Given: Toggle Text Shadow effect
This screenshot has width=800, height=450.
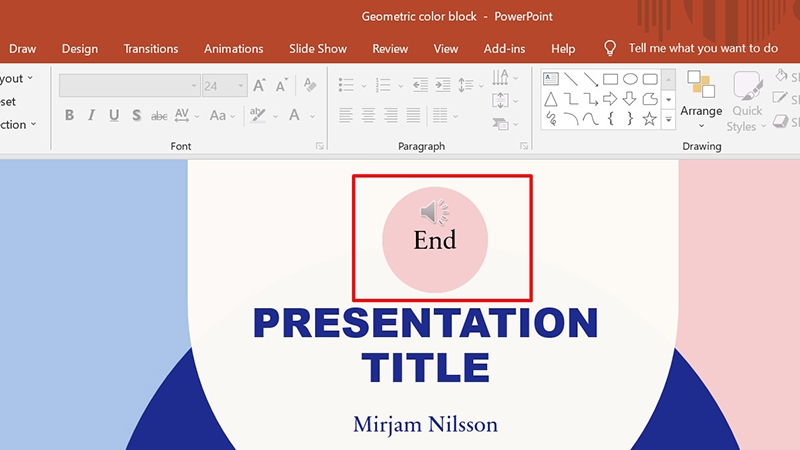Looking at the screenshot, I should (136, 115).
